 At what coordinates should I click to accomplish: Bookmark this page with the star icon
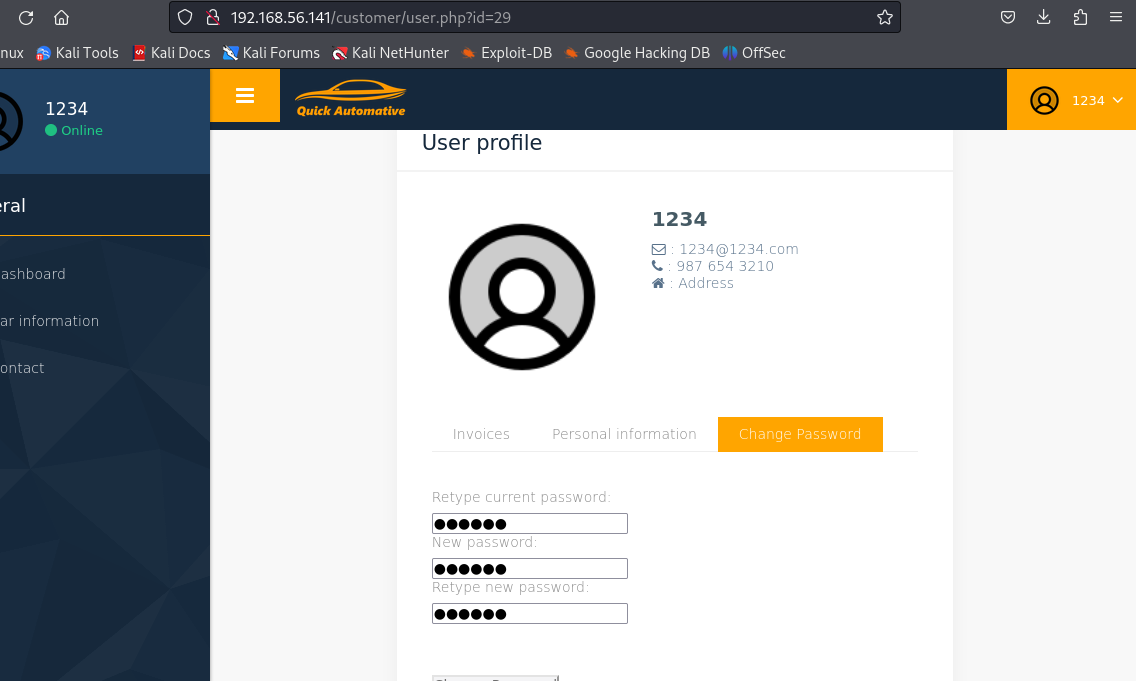[885, 17]
